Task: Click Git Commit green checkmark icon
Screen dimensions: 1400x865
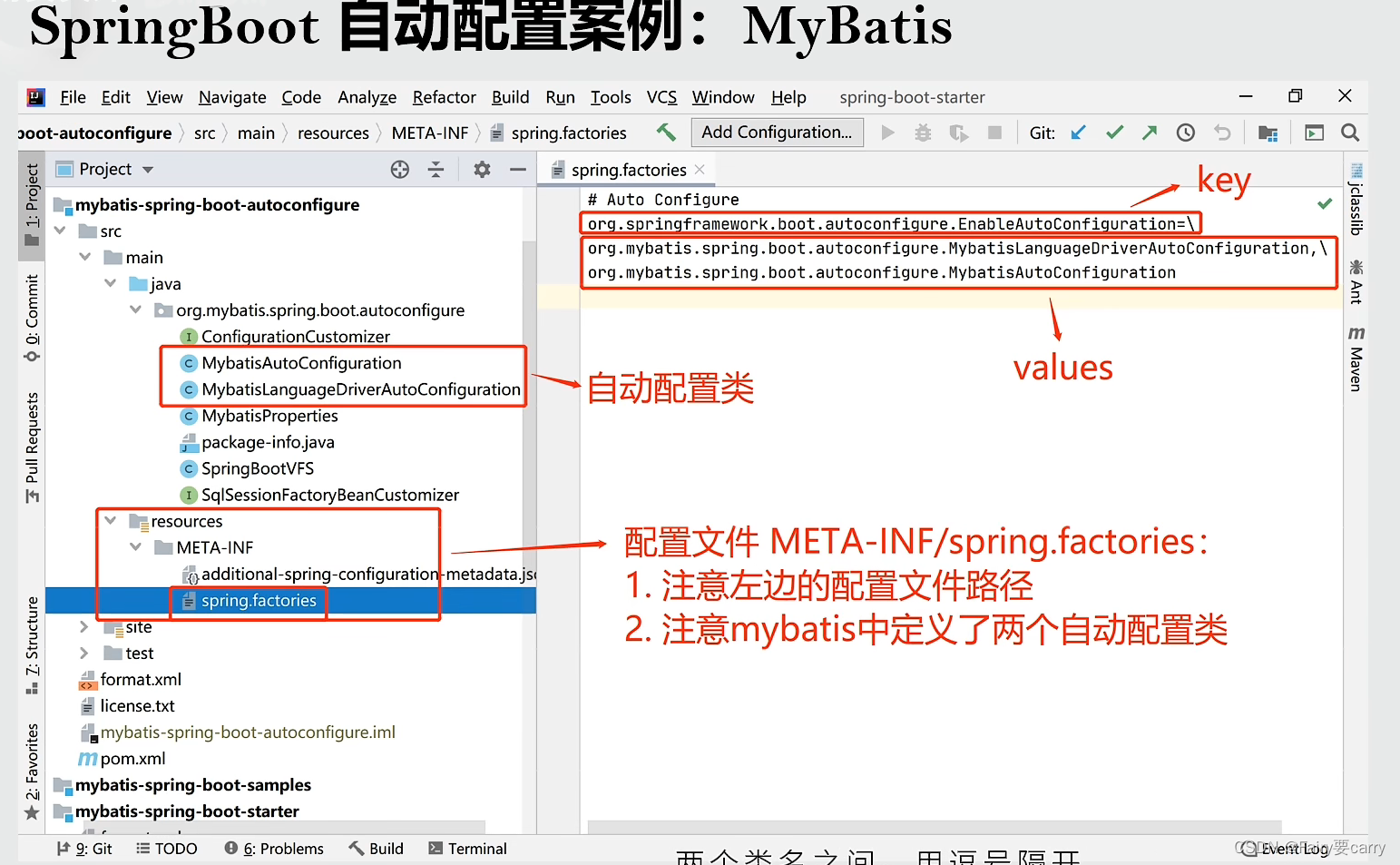Action: coord(1114,133)
